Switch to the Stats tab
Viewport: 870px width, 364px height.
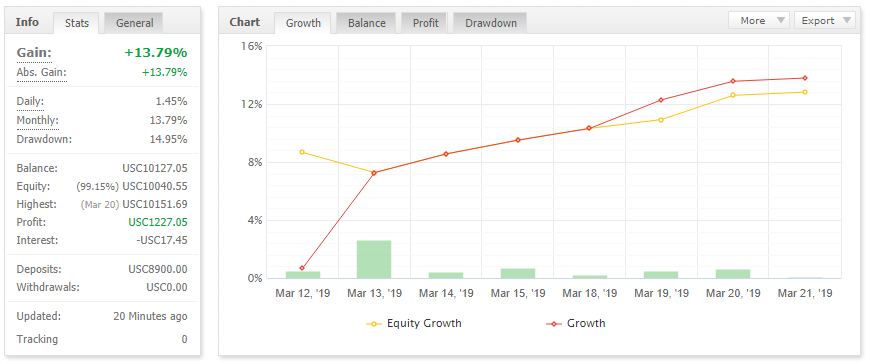tap(77, 23)
